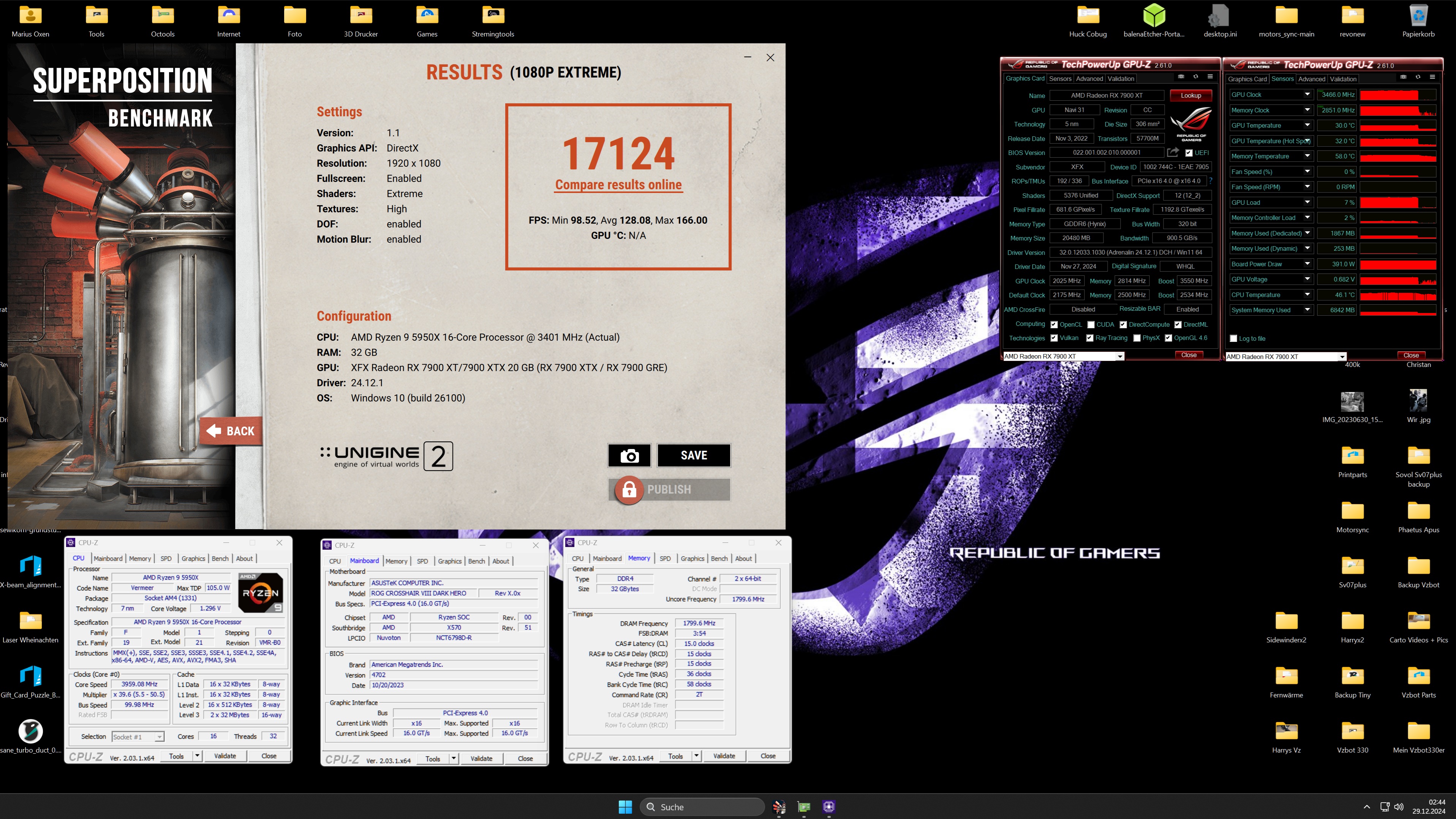Viewport: 1456px width, 819px height.
Task: Click the Suche taskbar search box
Action: pos(702,807)
